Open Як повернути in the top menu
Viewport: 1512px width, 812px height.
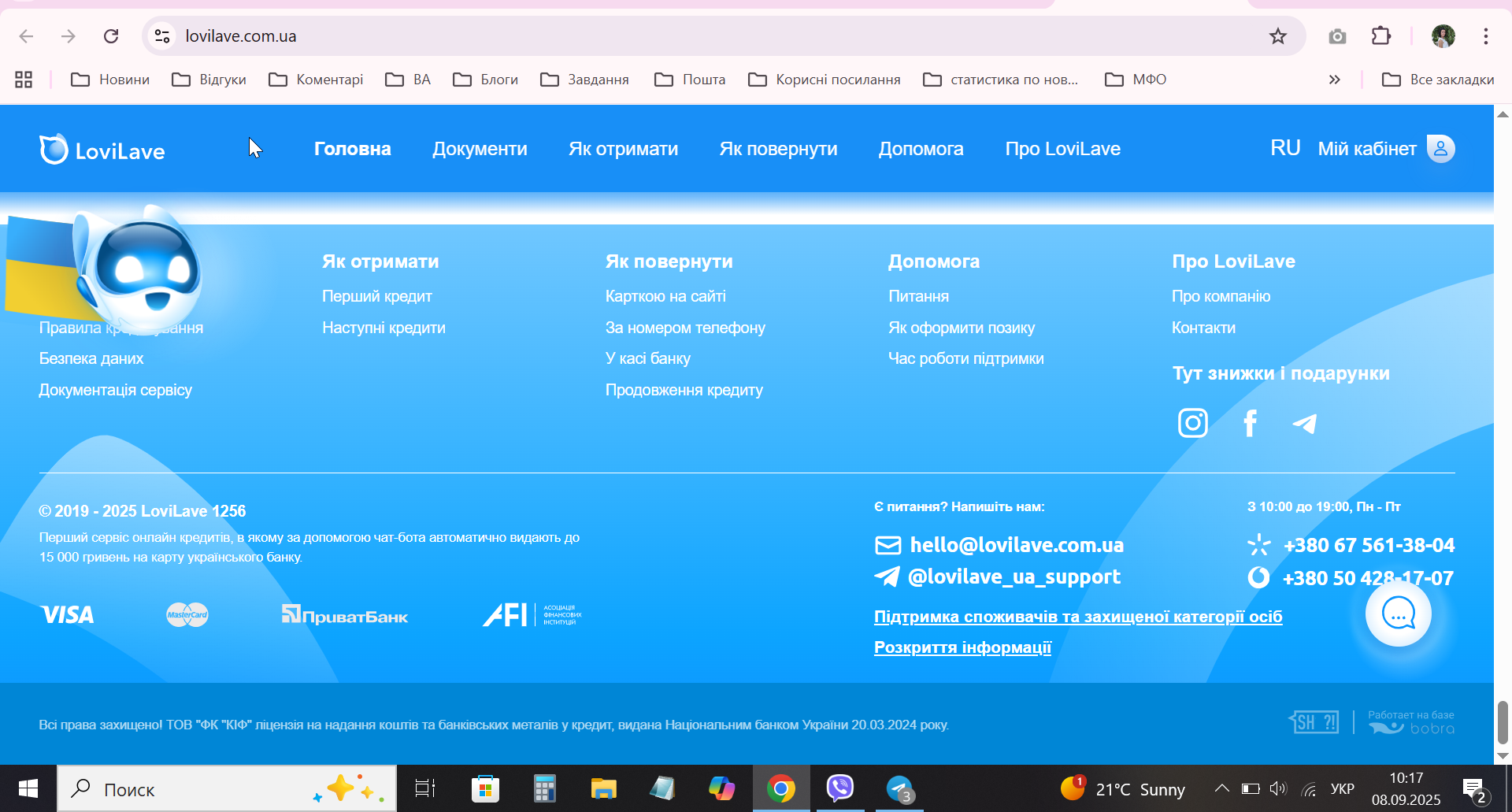pos(778,149)
